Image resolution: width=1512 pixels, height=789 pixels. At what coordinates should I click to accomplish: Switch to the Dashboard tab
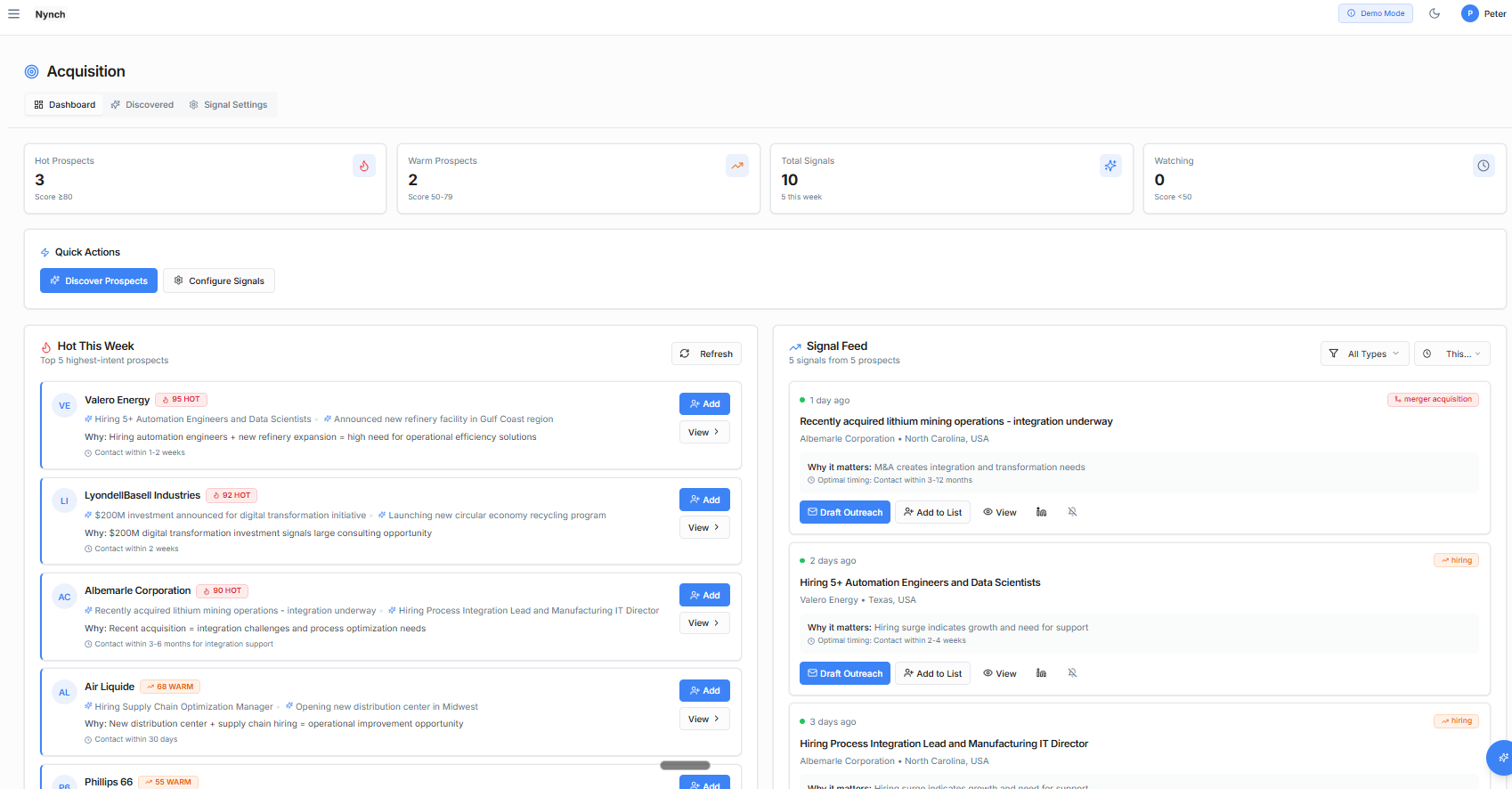tap(64, 104)
